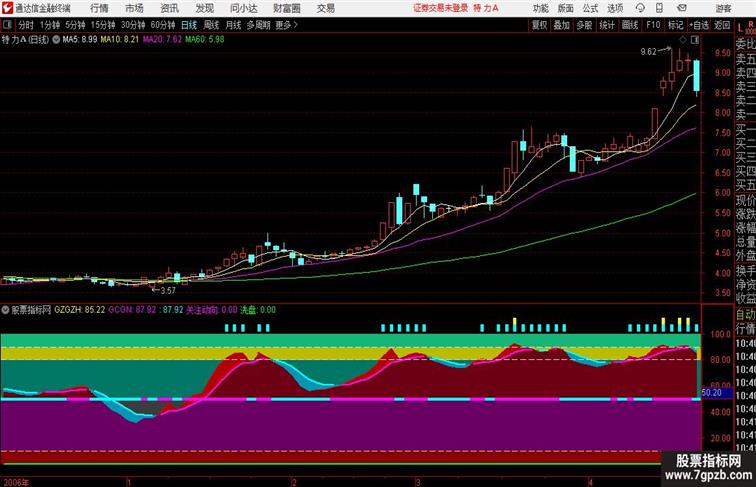This screenshot has width=756, height=487.
Task: Open F10 company info
Action: click(653, 25)
